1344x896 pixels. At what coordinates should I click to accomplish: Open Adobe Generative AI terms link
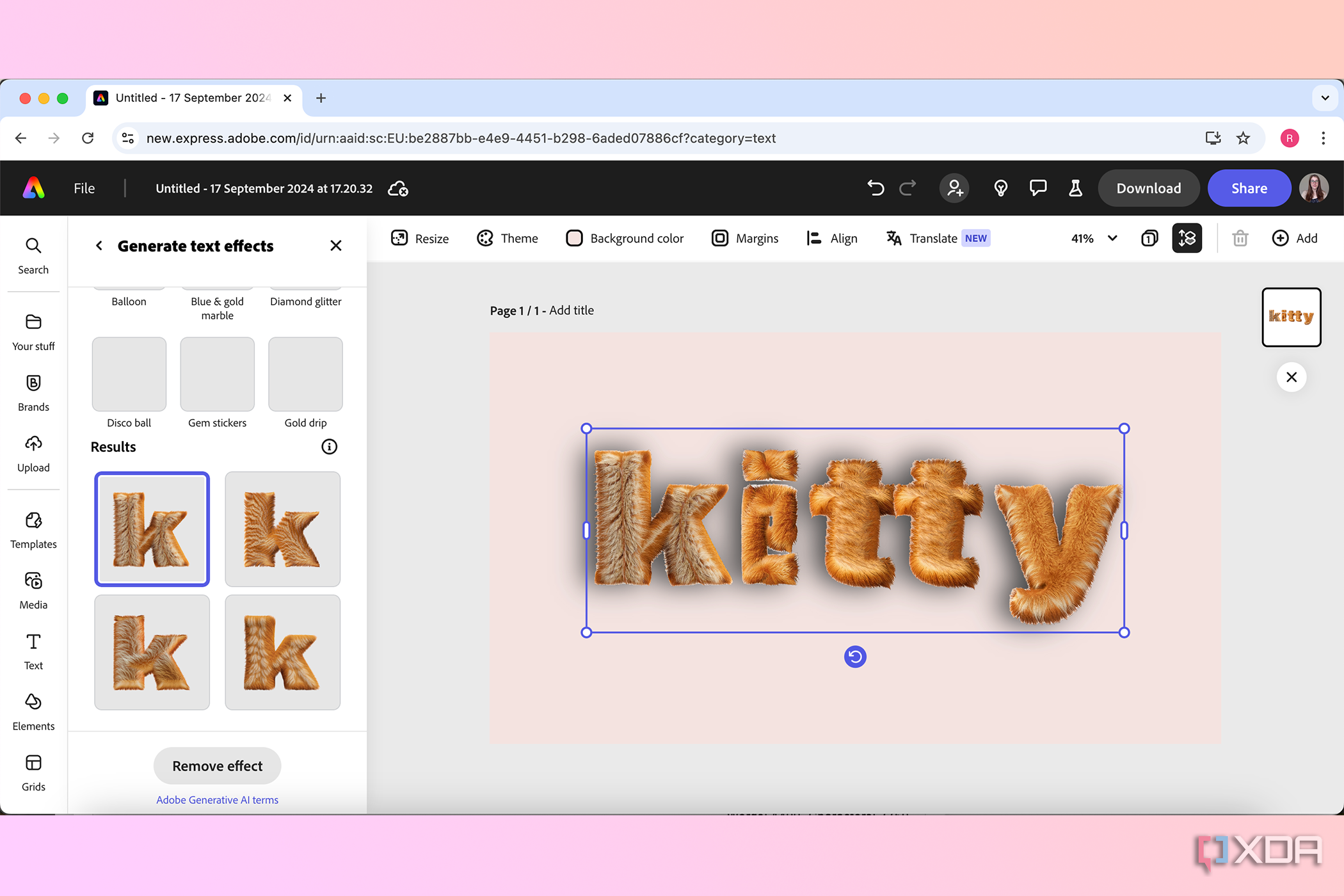tap(218, 800)
